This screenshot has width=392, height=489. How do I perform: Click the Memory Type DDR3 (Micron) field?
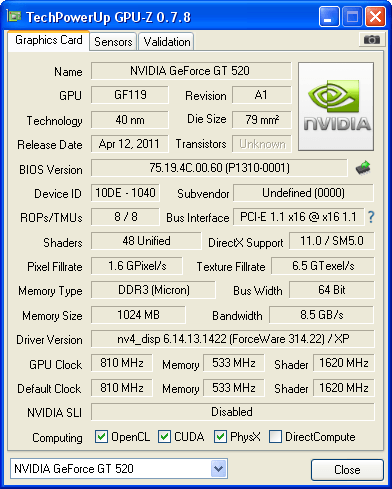coord(153,290)
